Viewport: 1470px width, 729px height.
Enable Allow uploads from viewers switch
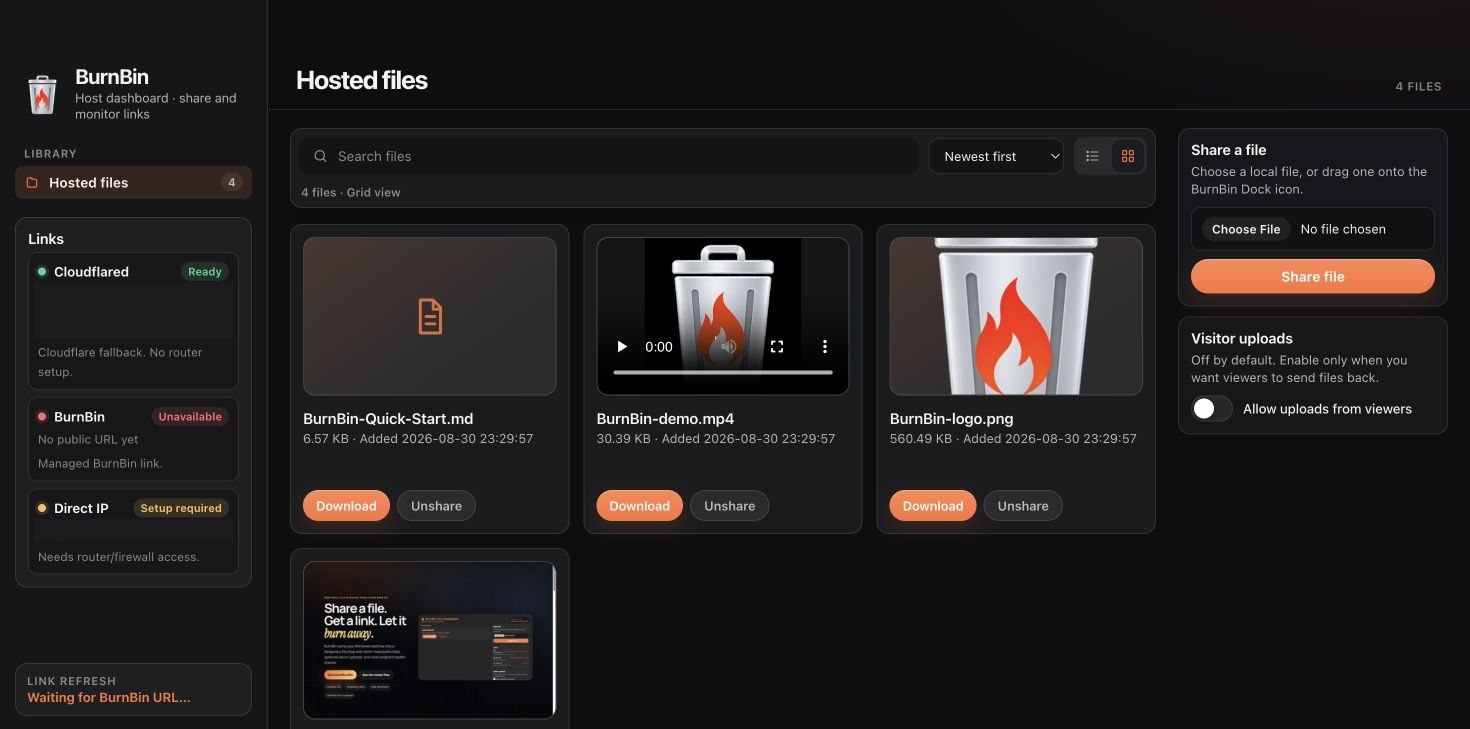pos(1212,409)
